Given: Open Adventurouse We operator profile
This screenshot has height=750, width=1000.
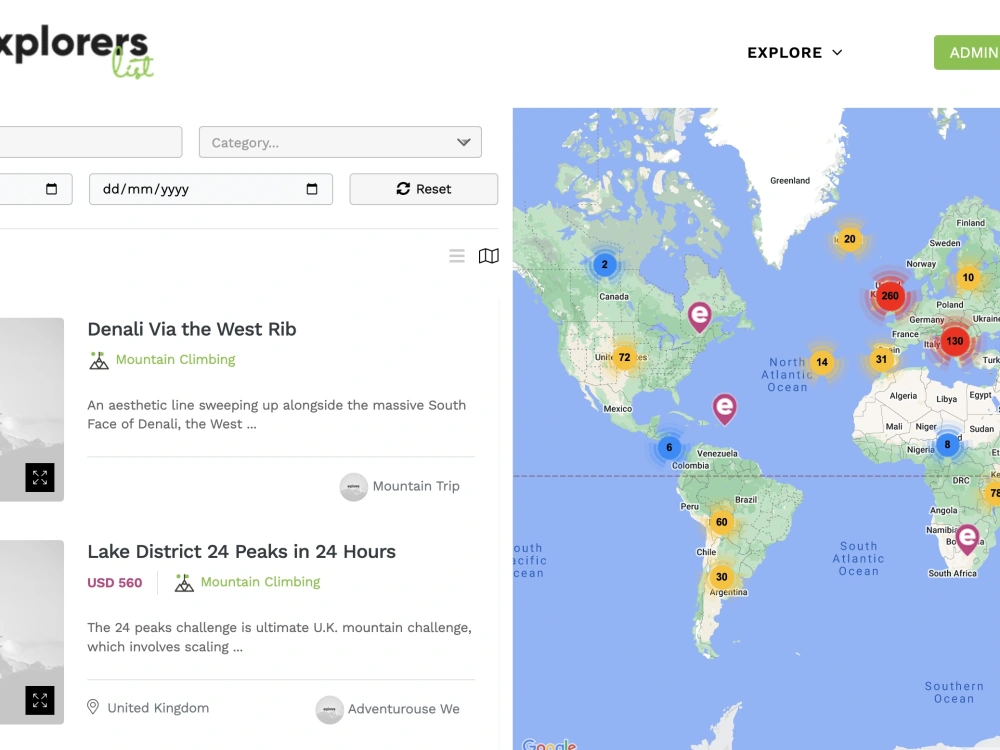Looking at the screenshot, I should coord(403,709).
